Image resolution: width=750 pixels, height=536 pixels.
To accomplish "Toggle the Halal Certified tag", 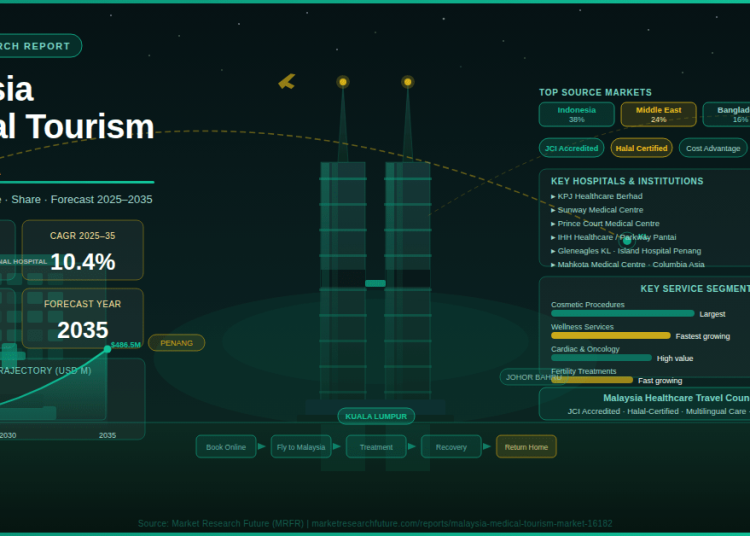I will (x=641, y=148).
